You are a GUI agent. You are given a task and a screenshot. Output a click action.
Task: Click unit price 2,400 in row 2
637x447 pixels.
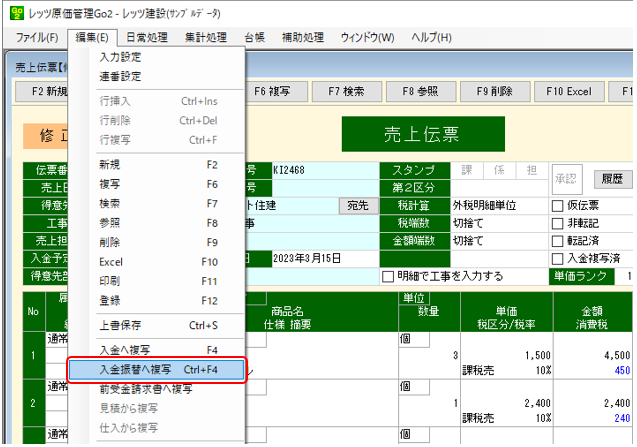click(x=537, y=403)
